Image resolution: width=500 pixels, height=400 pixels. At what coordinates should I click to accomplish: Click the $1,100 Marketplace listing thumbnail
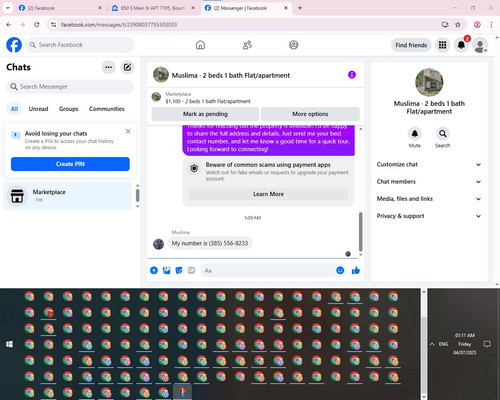pos(156,97)
